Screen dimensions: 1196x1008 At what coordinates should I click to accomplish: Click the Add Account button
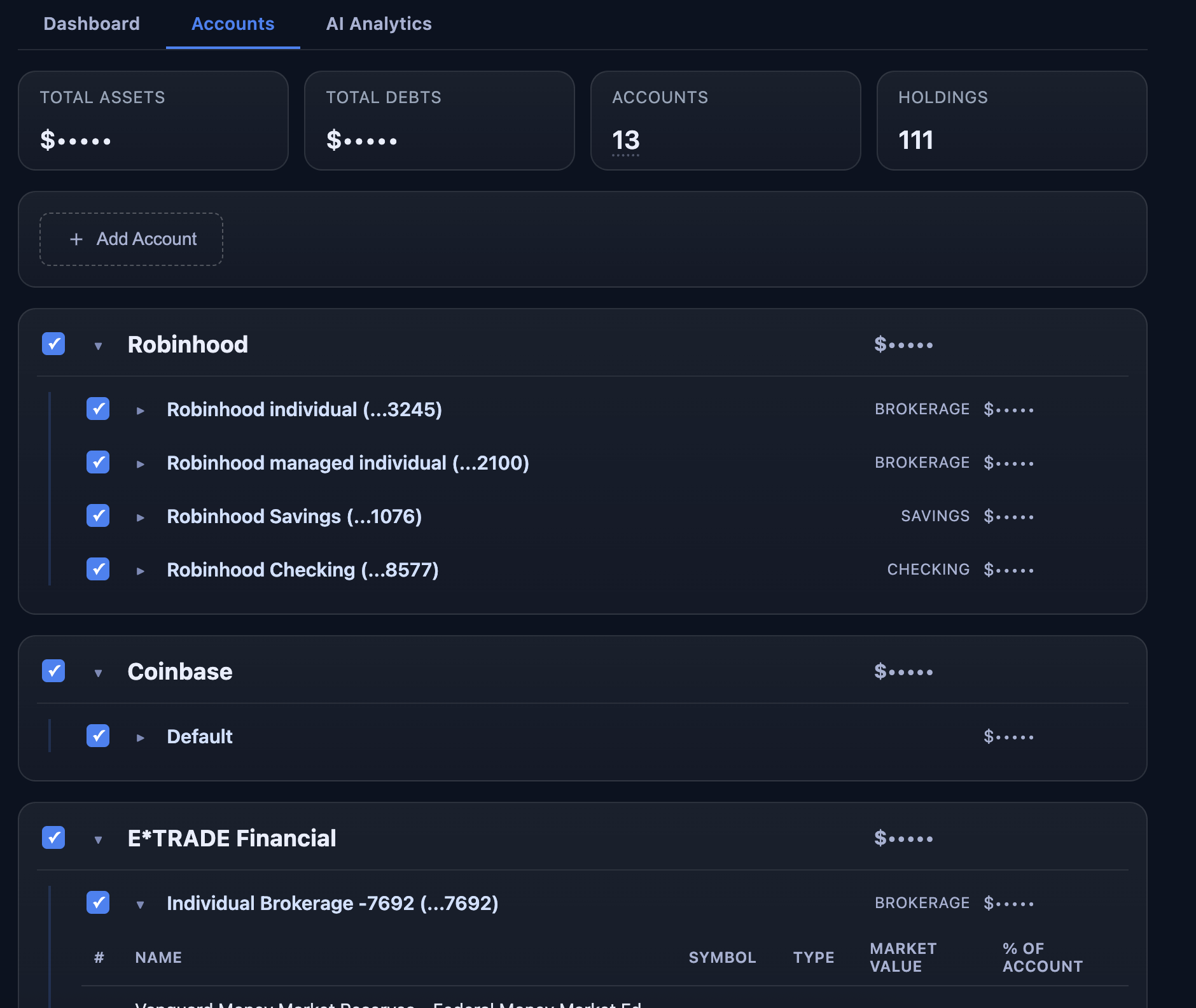pyautogui.click(x=131, y=239)
